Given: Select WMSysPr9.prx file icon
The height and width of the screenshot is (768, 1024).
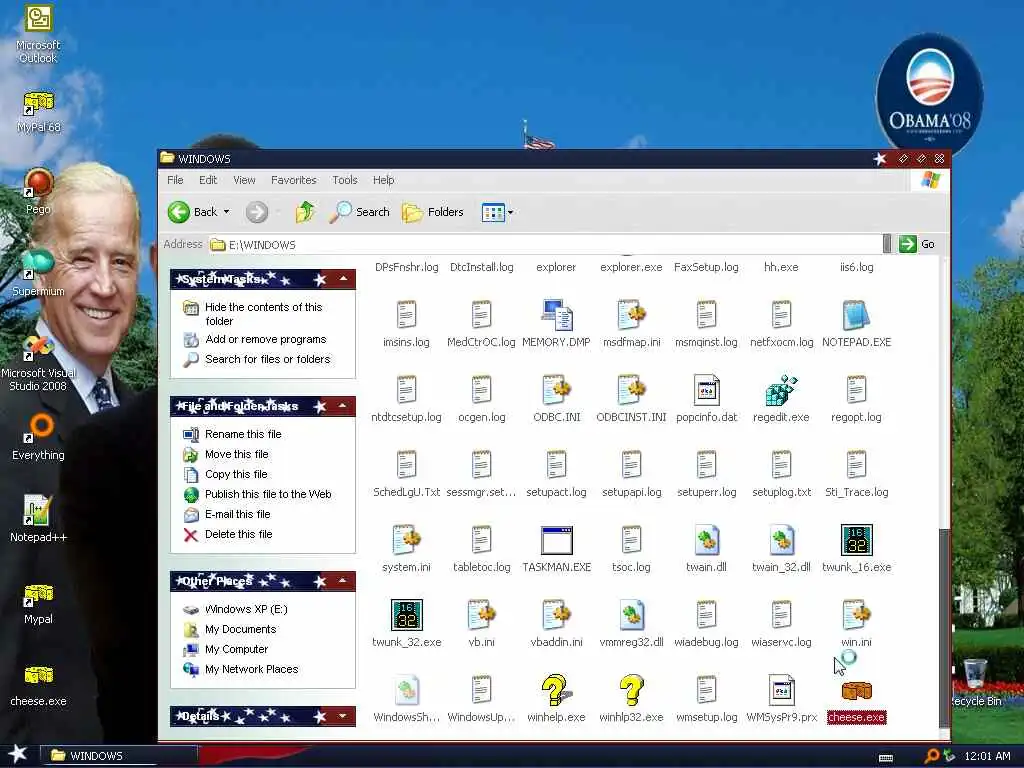Looking at the screenshot, I should (x=781, y=690).
